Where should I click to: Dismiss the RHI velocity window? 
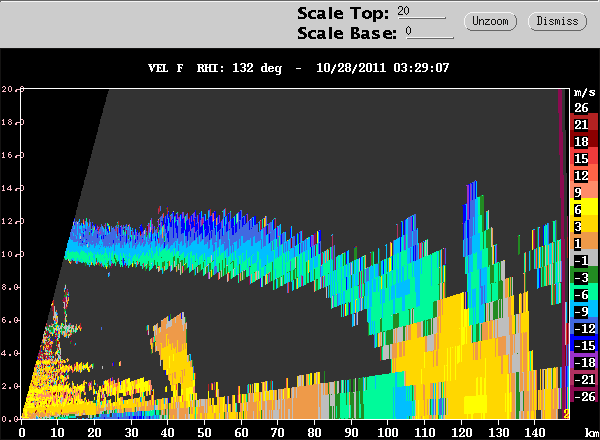[x=557, y=21]
